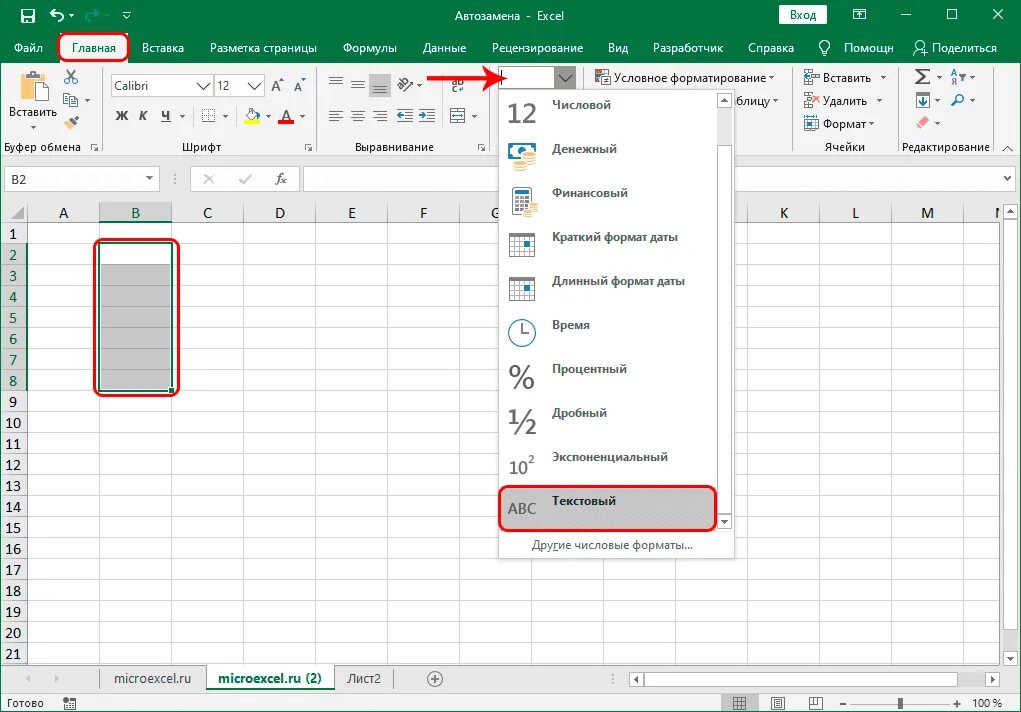This screenshot has height=712, width=1021.
Task: Click the Поделиться share button
Action: point(955,48)
